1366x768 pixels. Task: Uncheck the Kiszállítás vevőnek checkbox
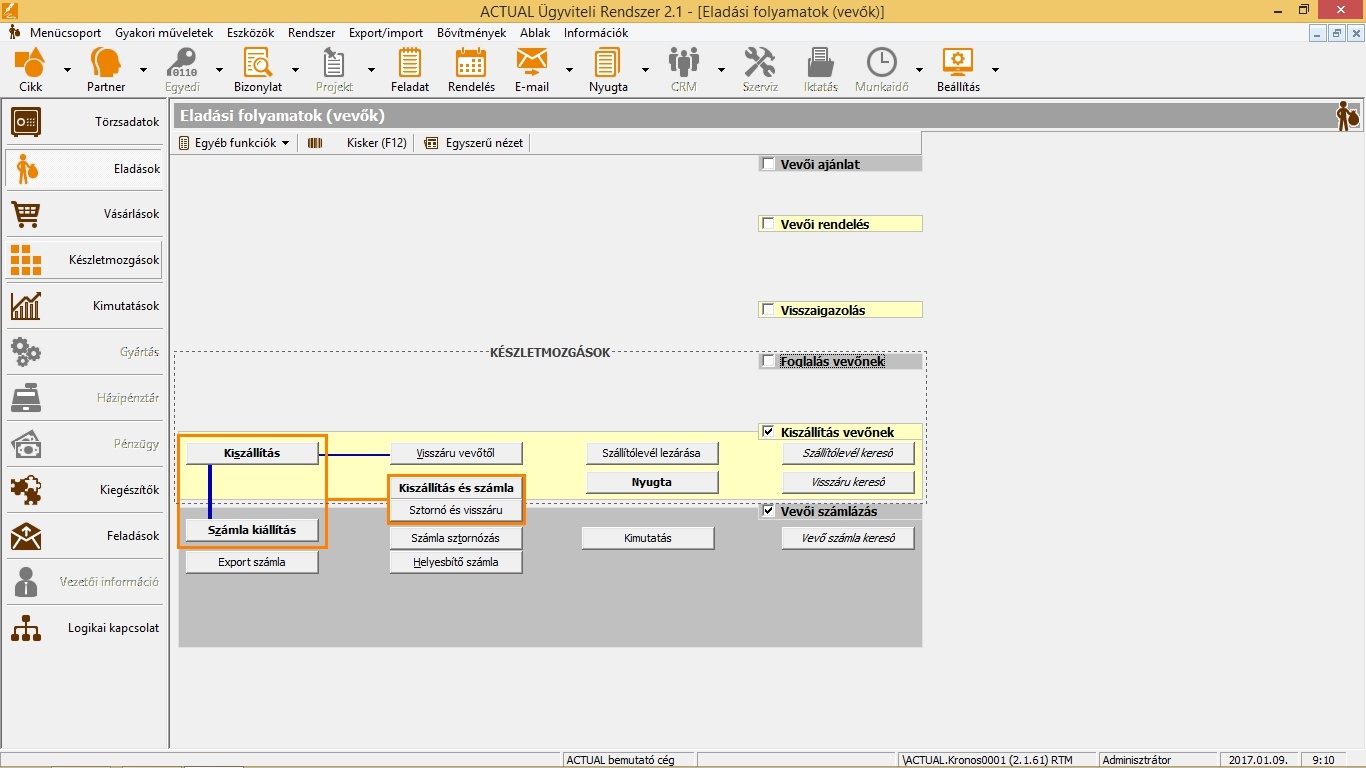coord(768,432)
